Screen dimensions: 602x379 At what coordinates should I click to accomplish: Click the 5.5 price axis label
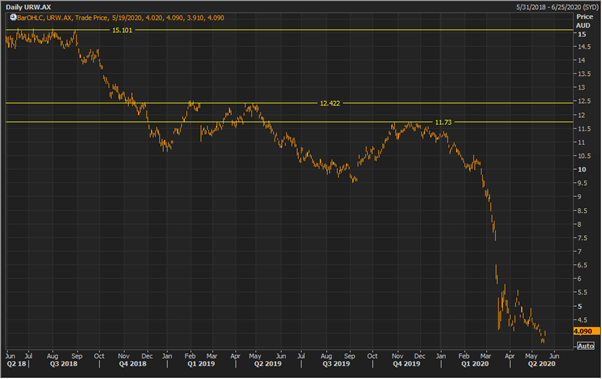tap(583, 292)
